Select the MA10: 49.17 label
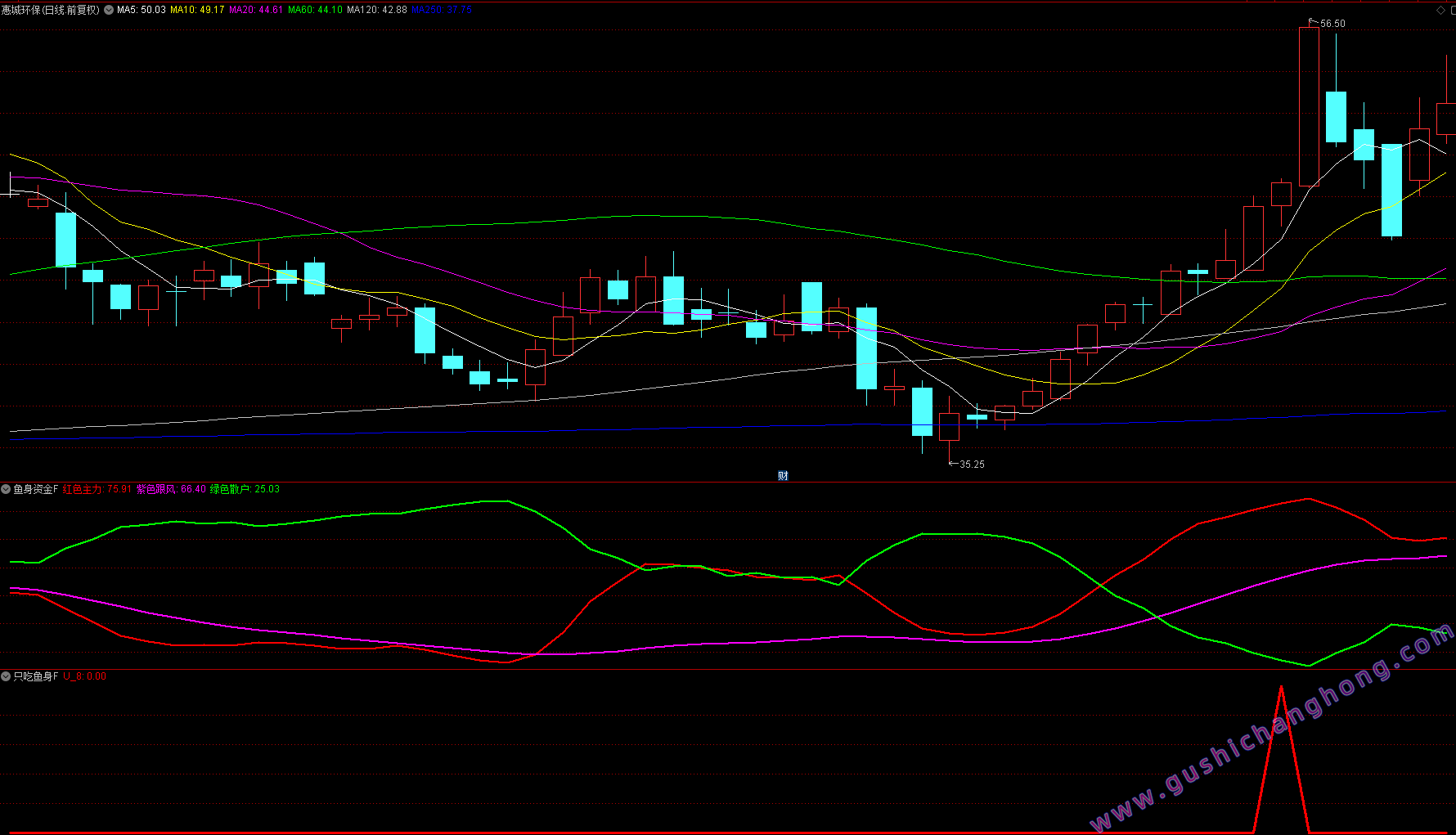 tap(197, 10)
